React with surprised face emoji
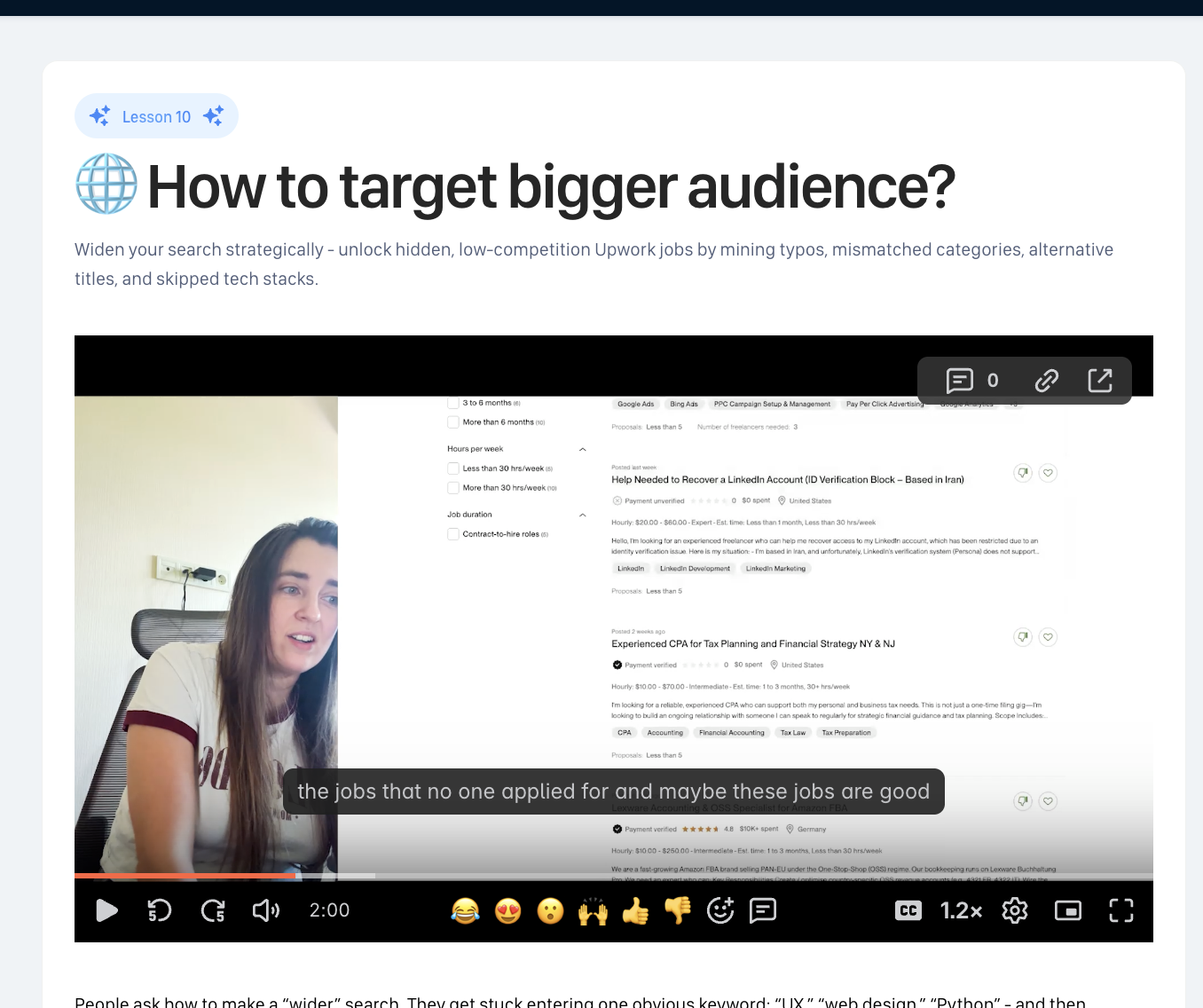The image size is (1203, 1008). (x=550, y=910)
